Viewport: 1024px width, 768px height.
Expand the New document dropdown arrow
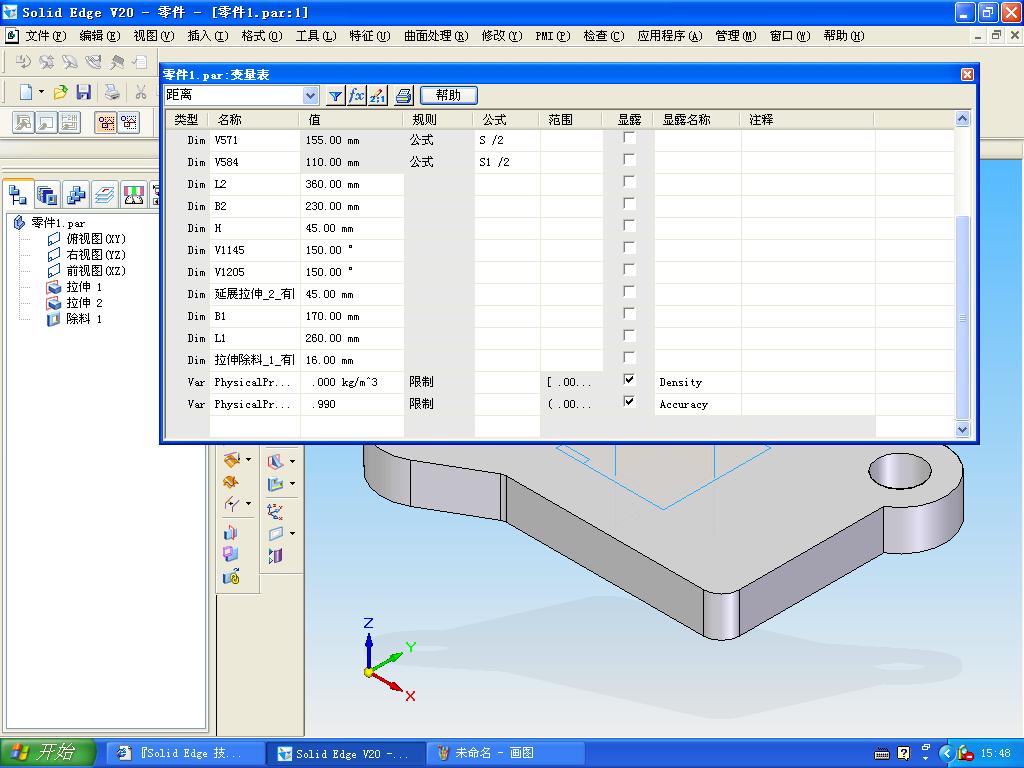pos(41,92)
